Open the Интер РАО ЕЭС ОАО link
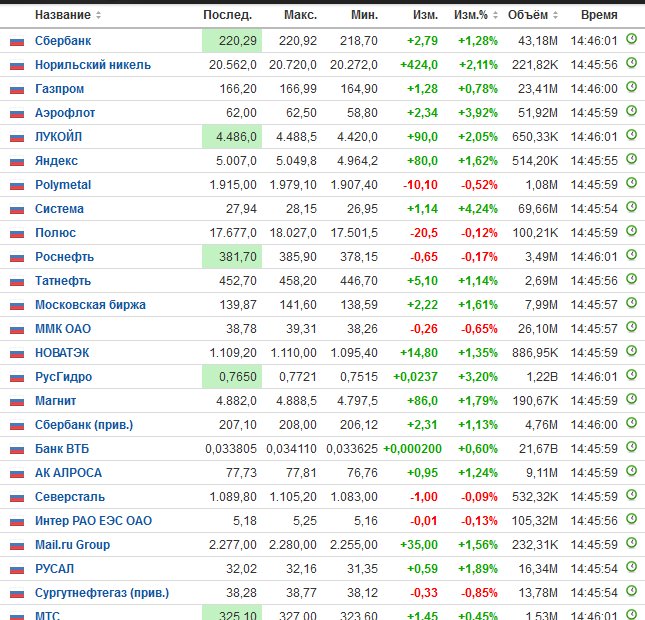The width and height of the screenshot is (645, 620). point(93,521)
